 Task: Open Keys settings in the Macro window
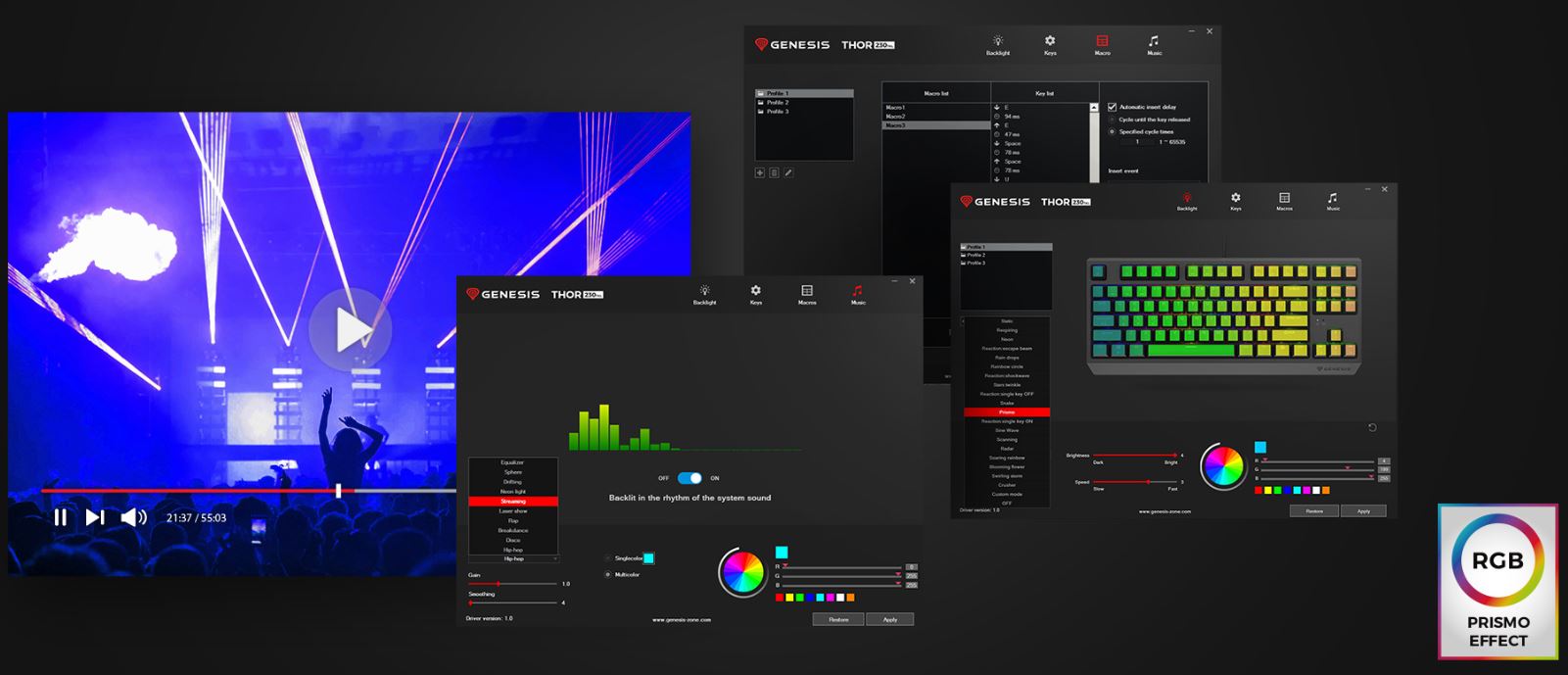pos(1050,45)
